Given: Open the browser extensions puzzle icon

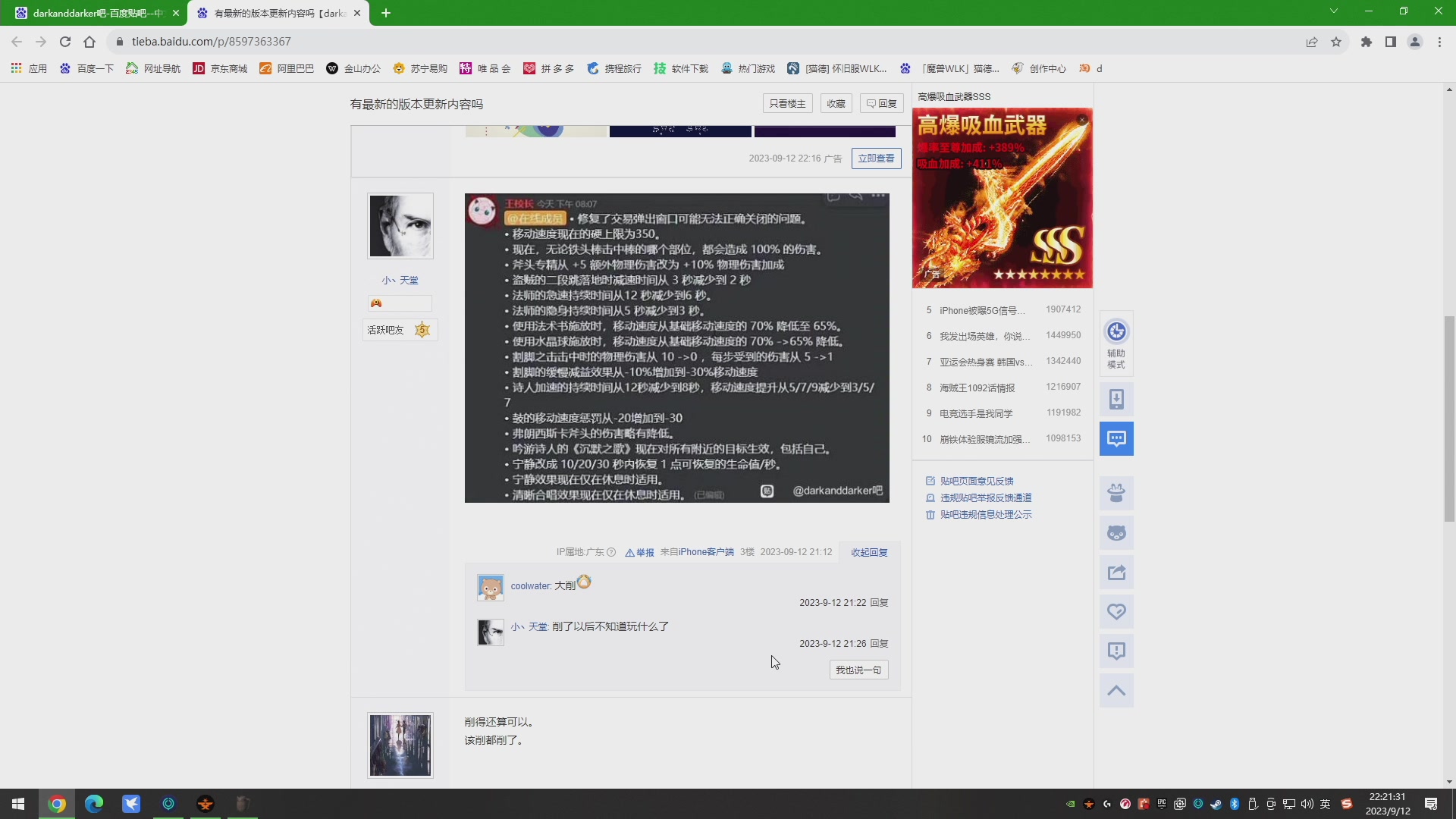Looking at the screenshot, I should (x=1367, y=42).
